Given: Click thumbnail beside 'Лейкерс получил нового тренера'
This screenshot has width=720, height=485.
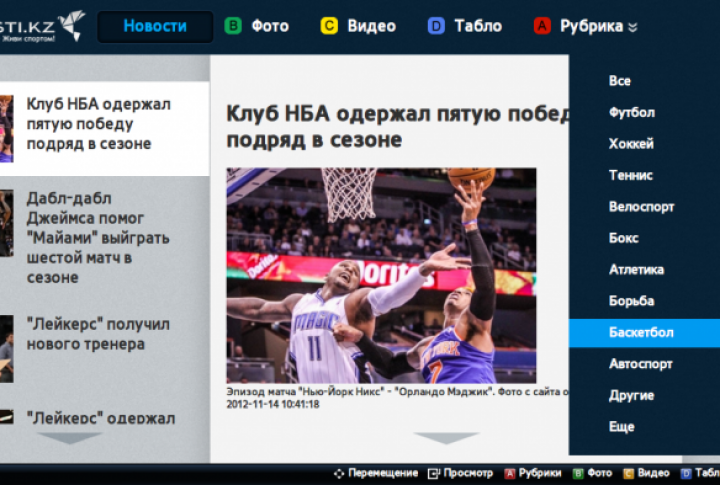Looking at the screenshot, I should point(6,349).
